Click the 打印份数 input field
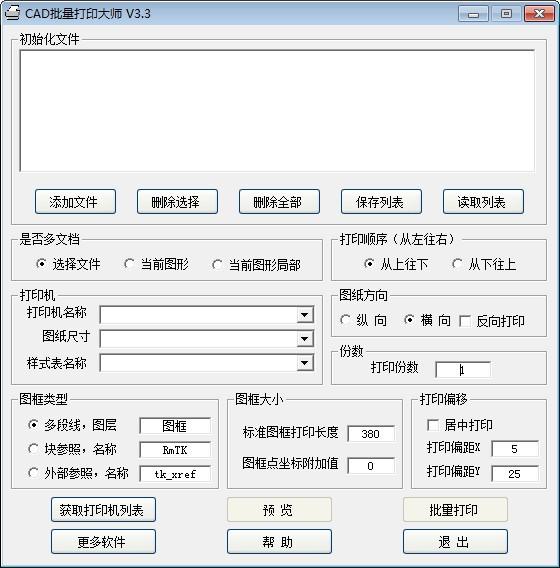 tap(463, 370)
